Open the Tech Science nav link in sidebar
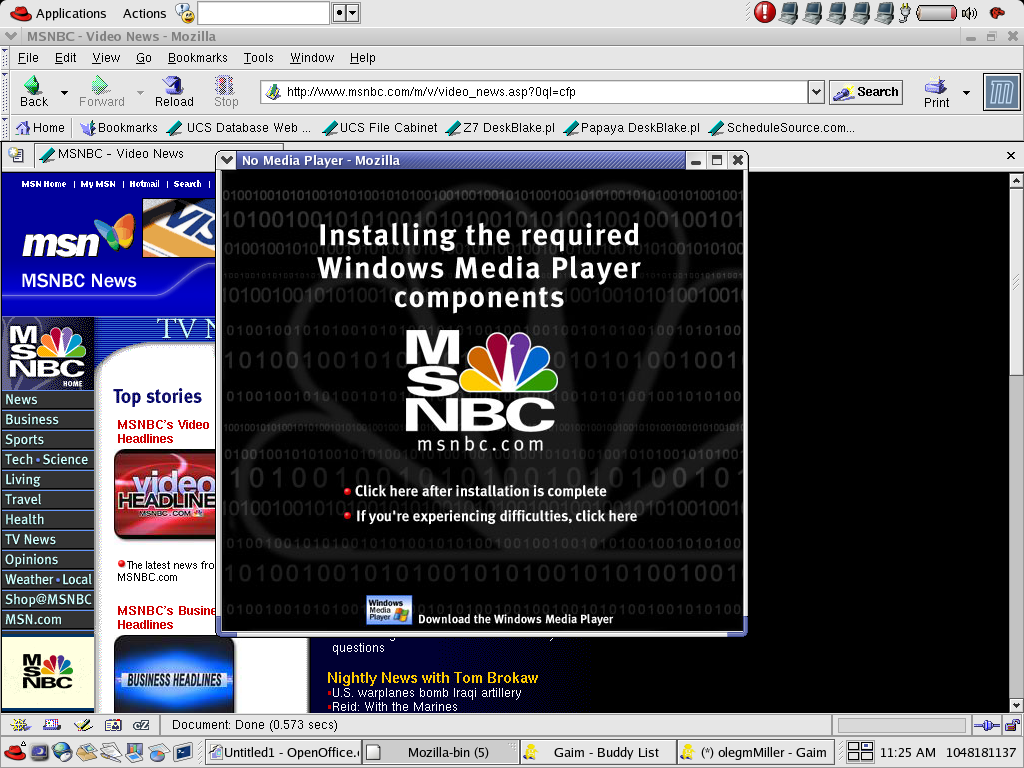This screenshot has height=768, width=1024. [47, 460]
